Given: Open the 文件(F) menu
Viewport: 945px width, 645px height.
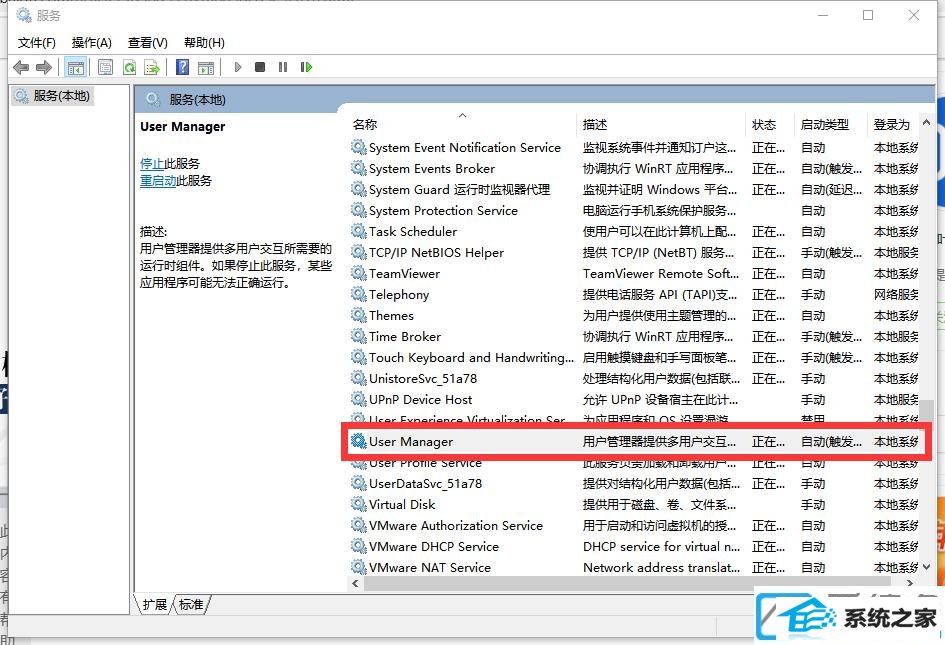Looking at the screenshot, I should 37,43.
